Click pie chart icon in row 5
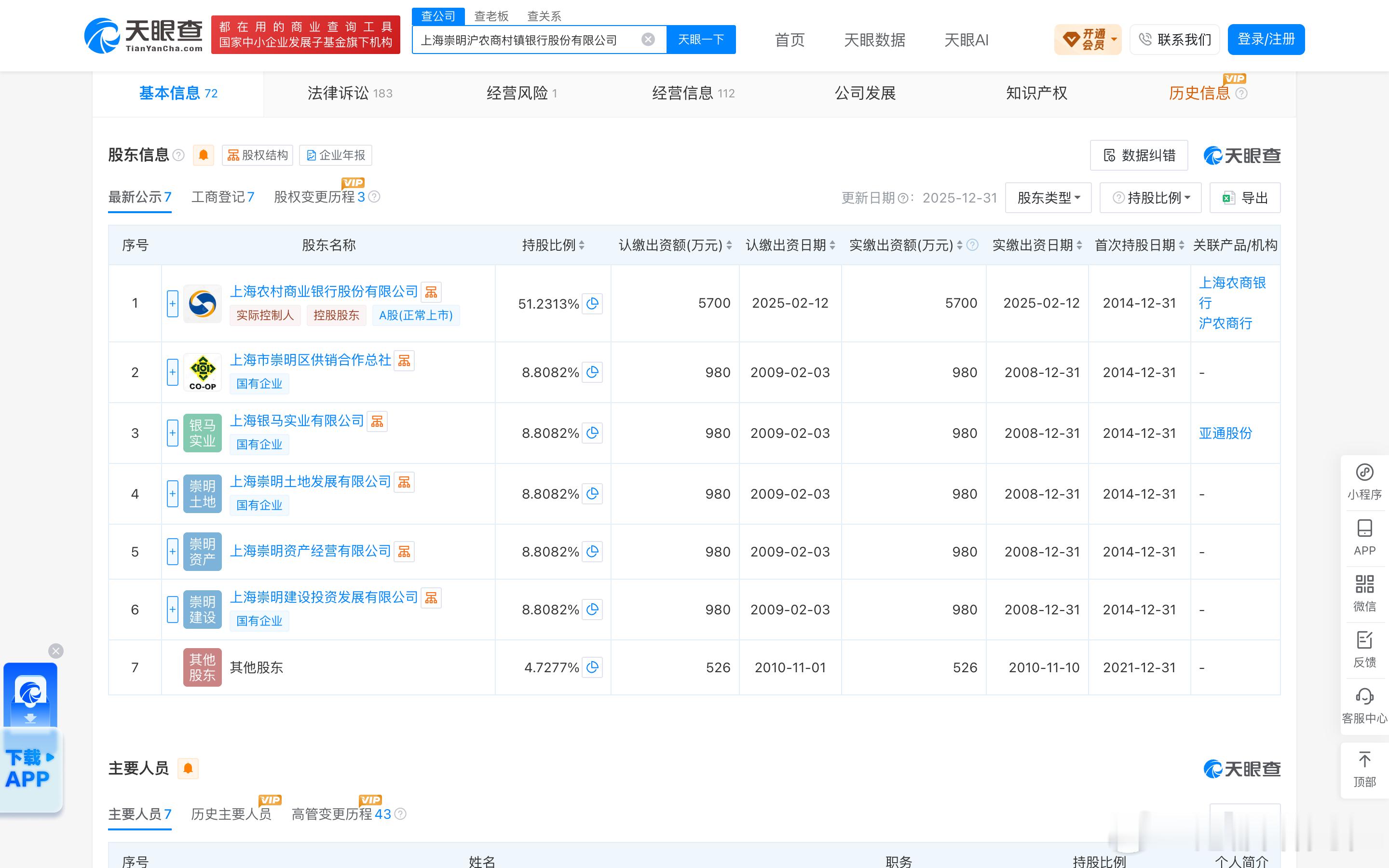Image resolution: width=1389 pixels, height=868 pixels. click(x=592, y=552)
